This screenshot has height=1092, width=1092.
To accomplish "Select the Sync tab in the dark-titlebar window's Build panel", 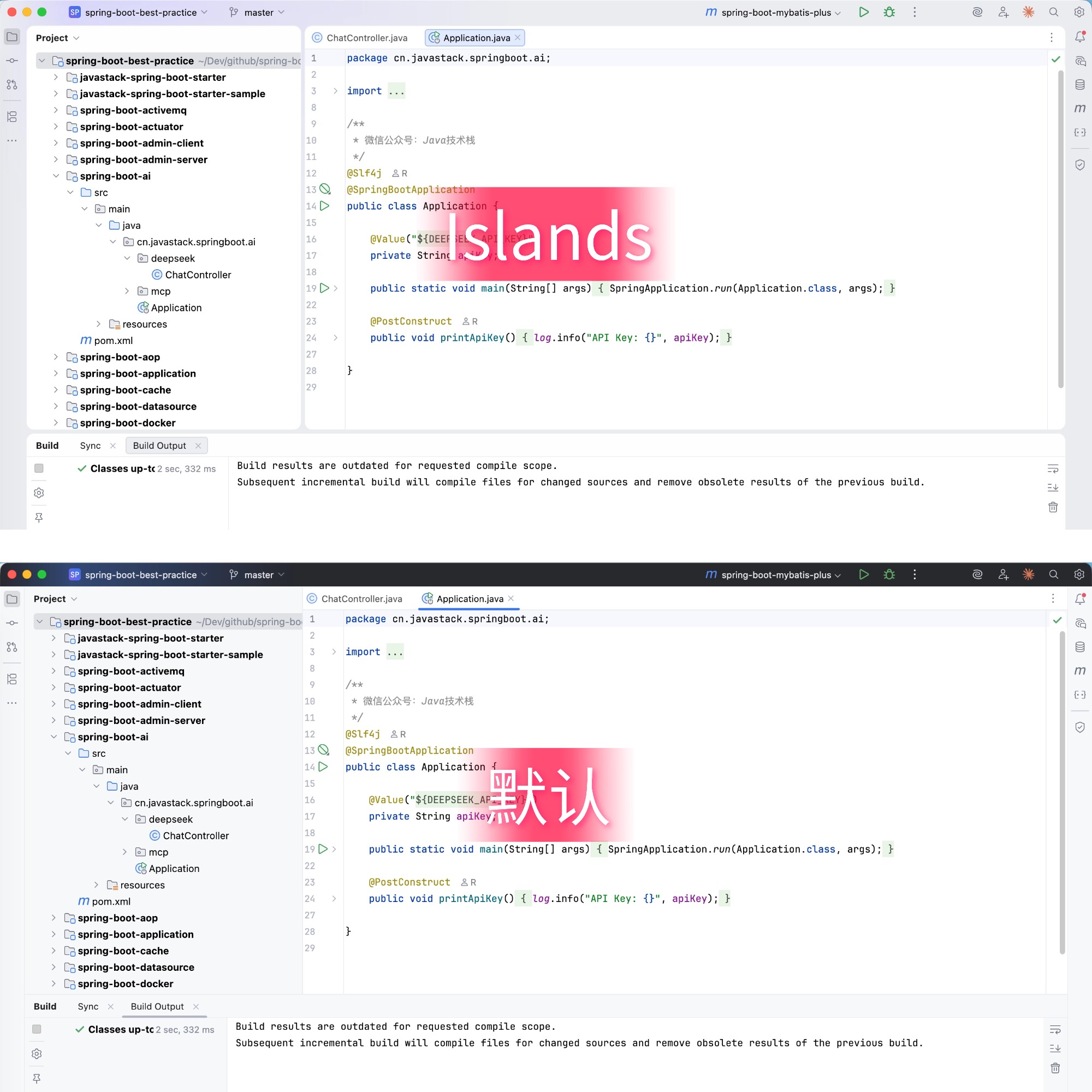I will pos(87,1006).
